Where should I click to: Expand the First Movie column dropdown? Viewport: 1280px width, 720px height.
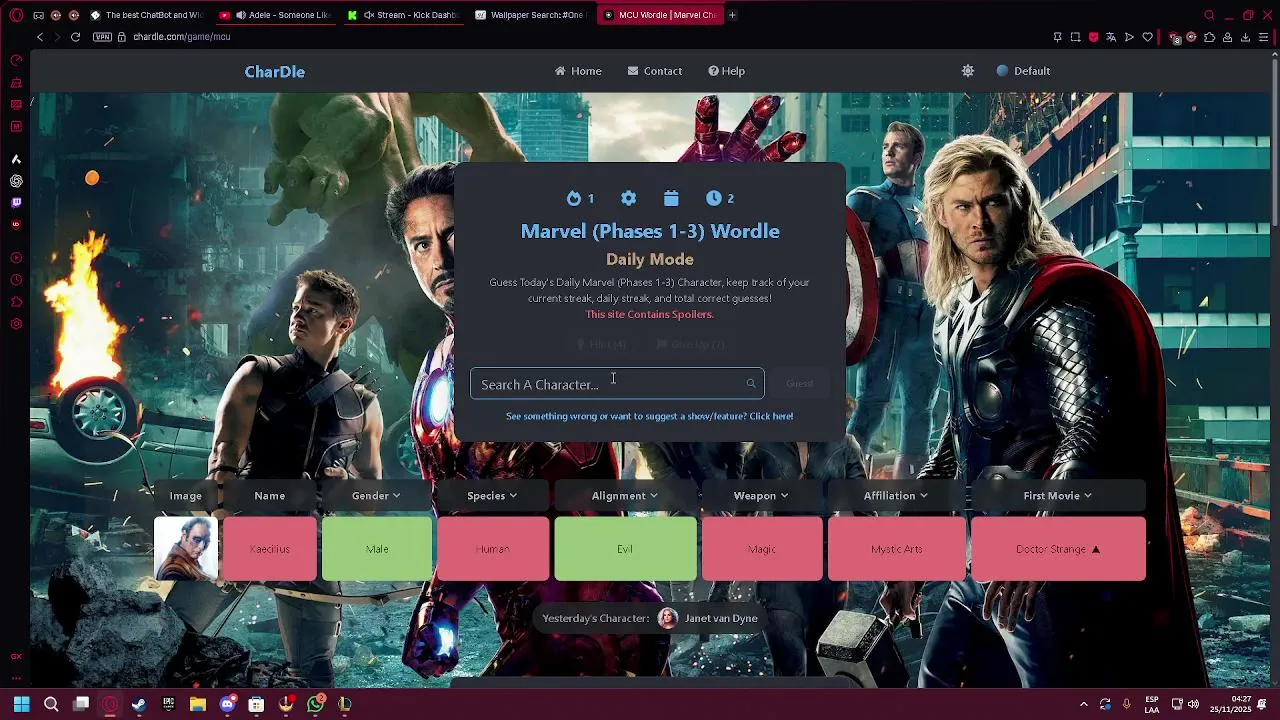point(1058,496)
